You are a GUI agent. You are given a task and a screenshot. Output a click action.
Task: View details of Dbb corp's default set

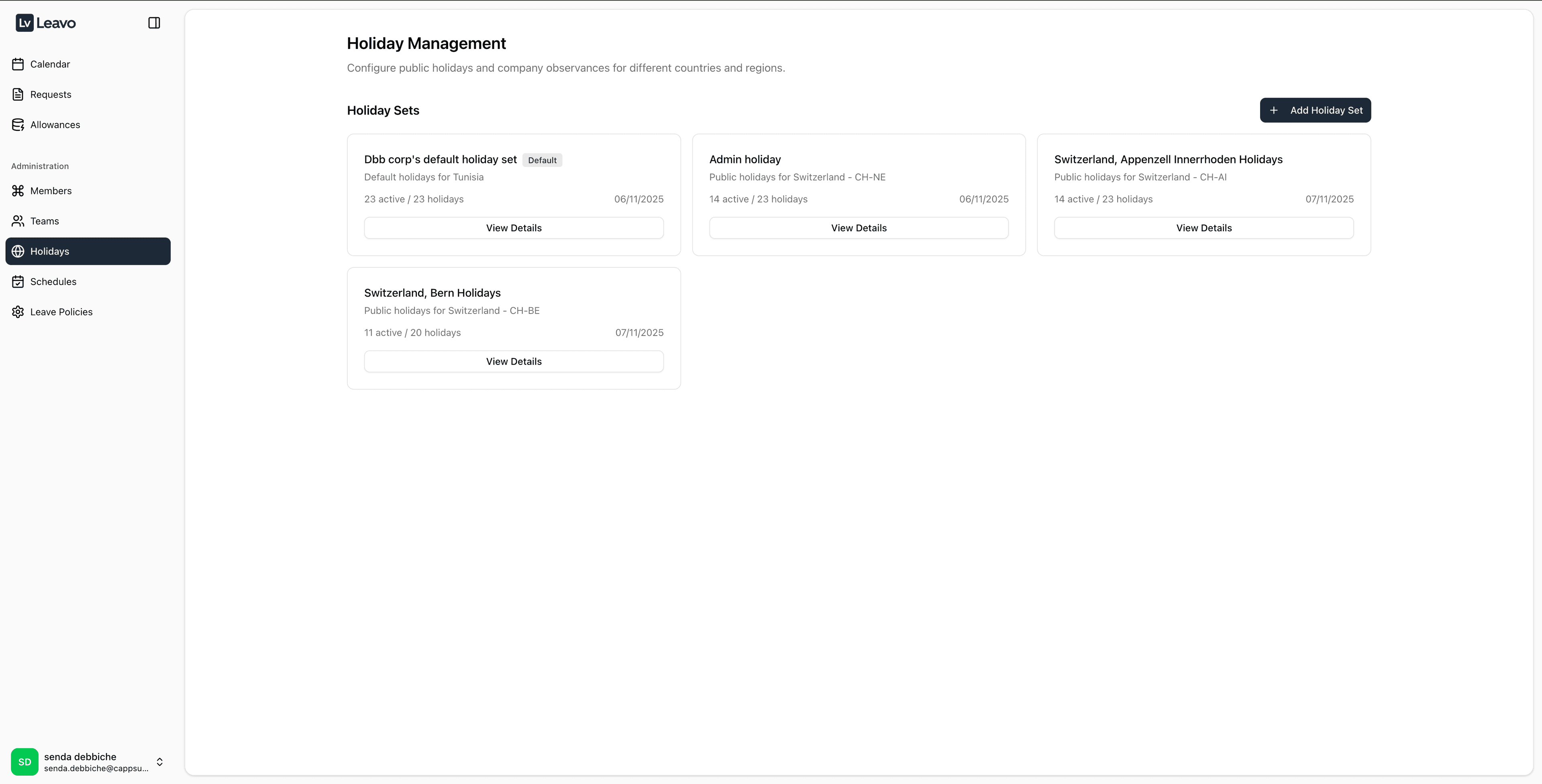coord(514,228)
